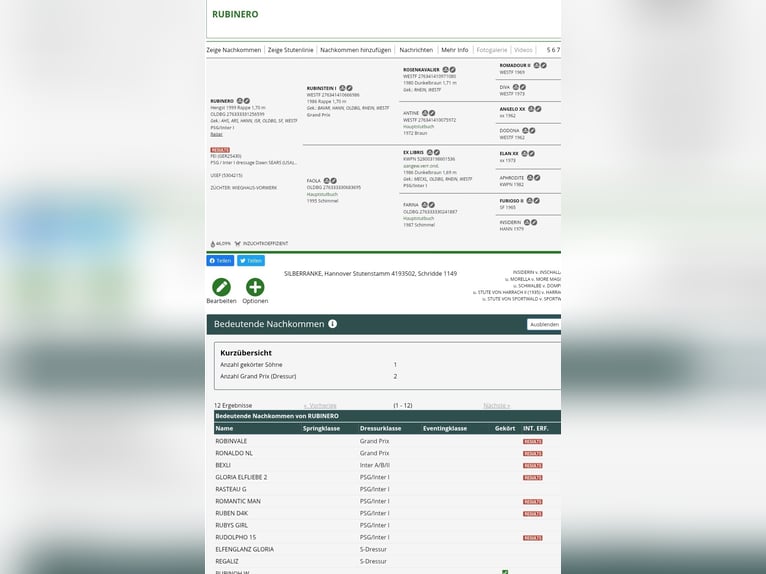Click horse icon next to ROSENKAVALIER
766x574 pixels.
(445, 70)
